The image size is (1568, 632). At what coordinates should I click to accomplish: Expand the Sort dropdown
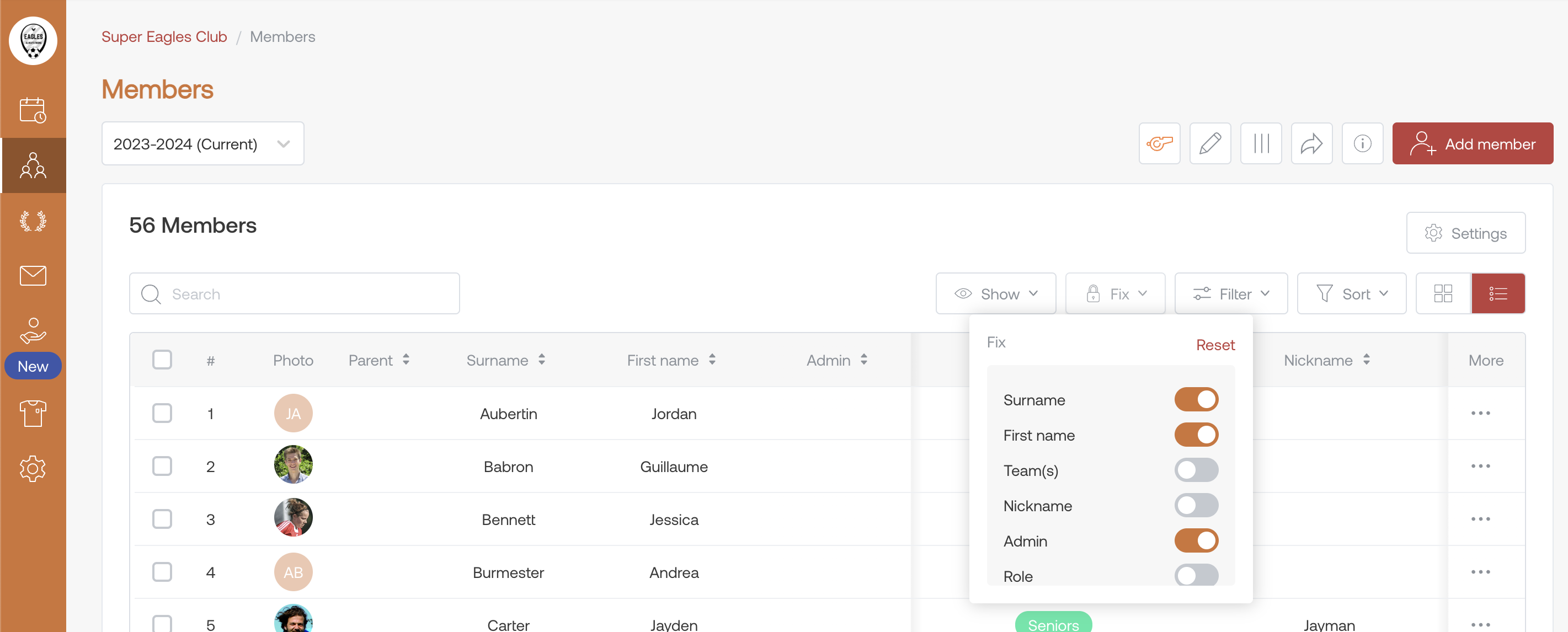tap(1351, 294)
